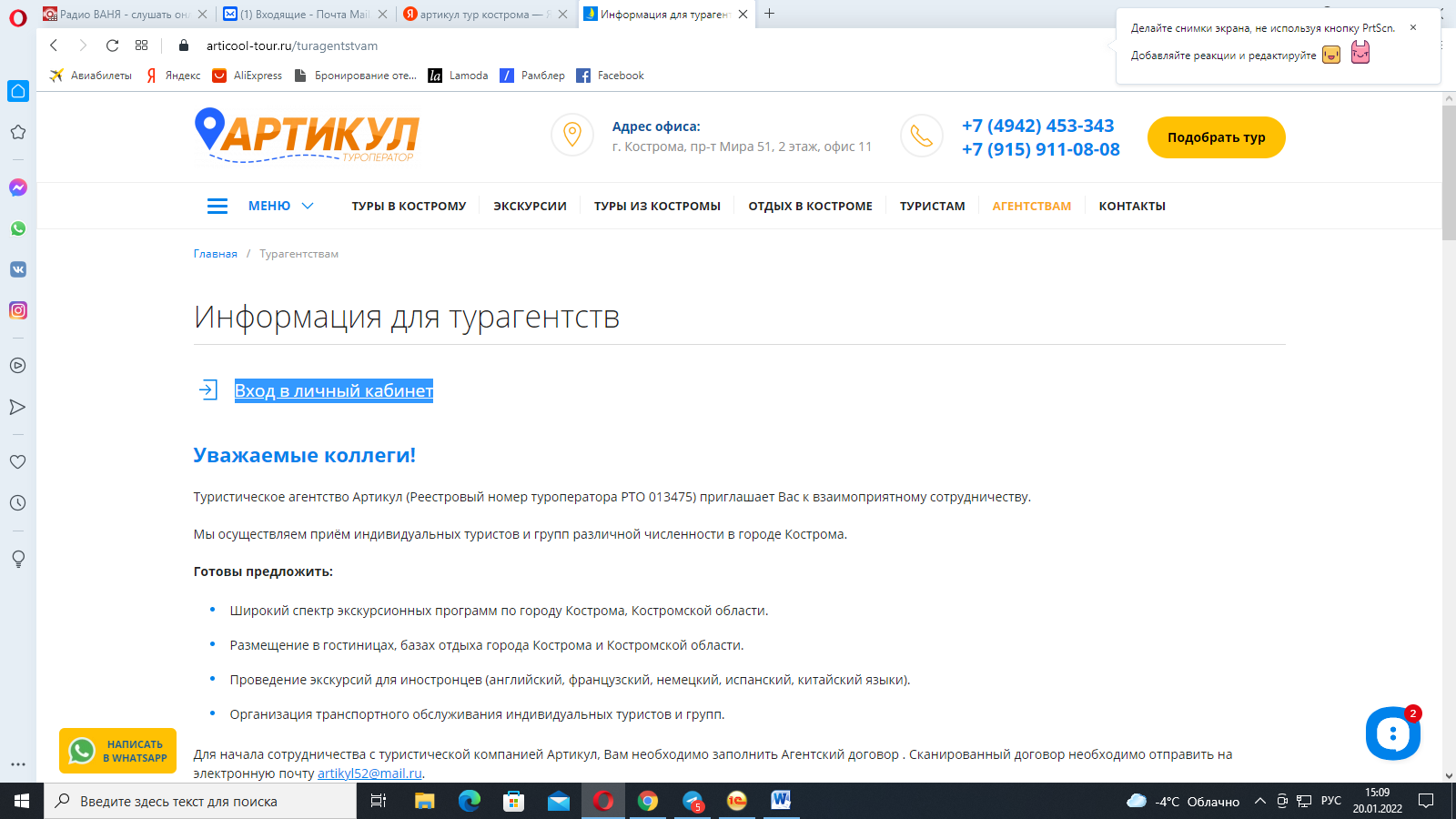This screenshot has width=1456, height=819.
Task: Open the Windows Start menu
Action: 22,801
